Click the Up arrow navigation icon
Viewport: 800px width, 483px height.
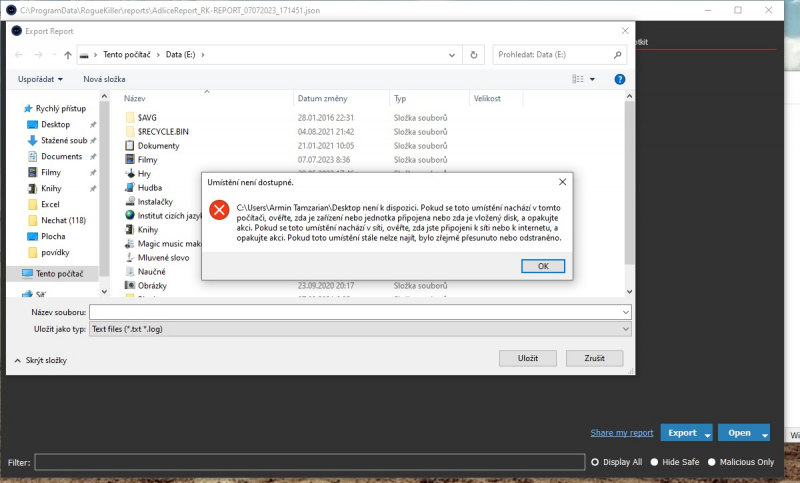(x=68, y=55)
